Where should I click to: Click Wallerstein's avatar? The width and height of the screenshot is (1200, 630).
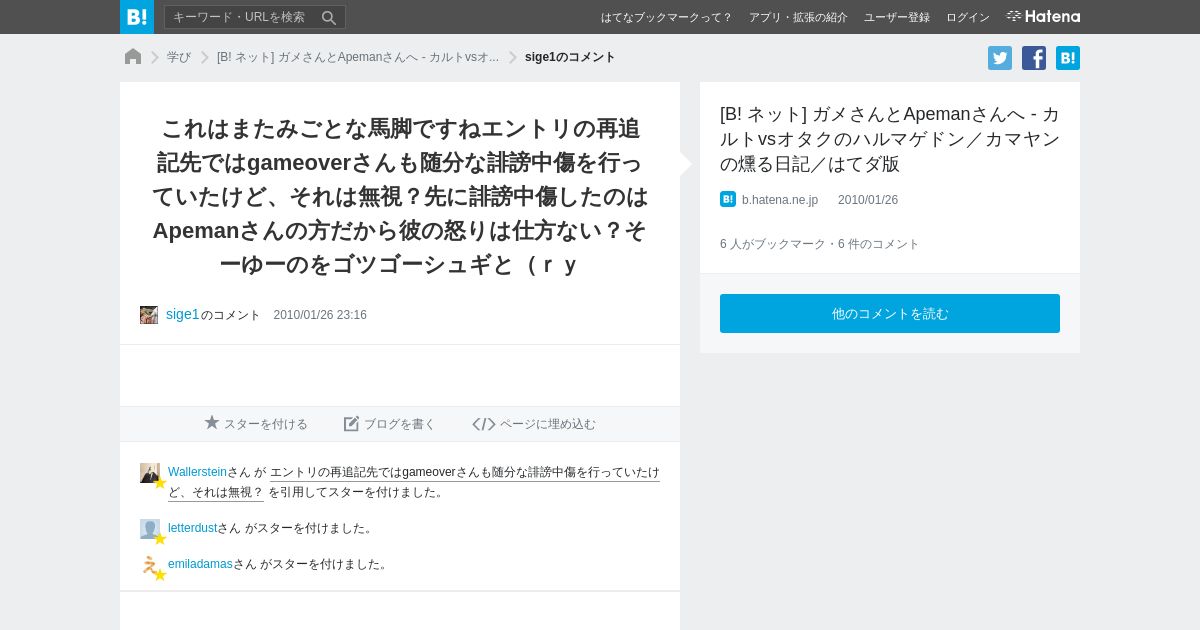pos(150,473)
